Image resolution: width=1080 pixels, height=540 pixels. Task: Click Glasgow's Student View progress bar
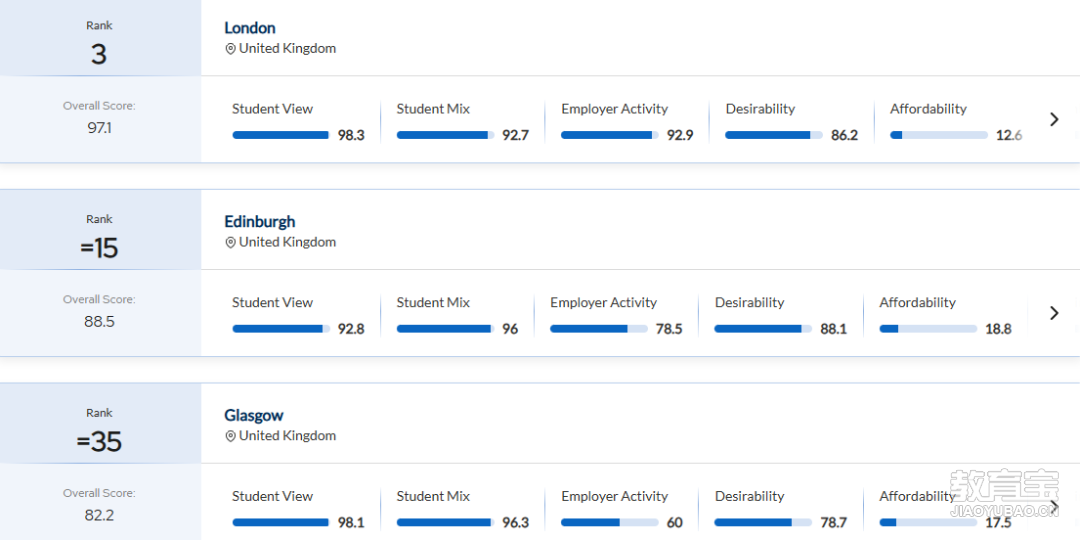(x=281, y=522)
